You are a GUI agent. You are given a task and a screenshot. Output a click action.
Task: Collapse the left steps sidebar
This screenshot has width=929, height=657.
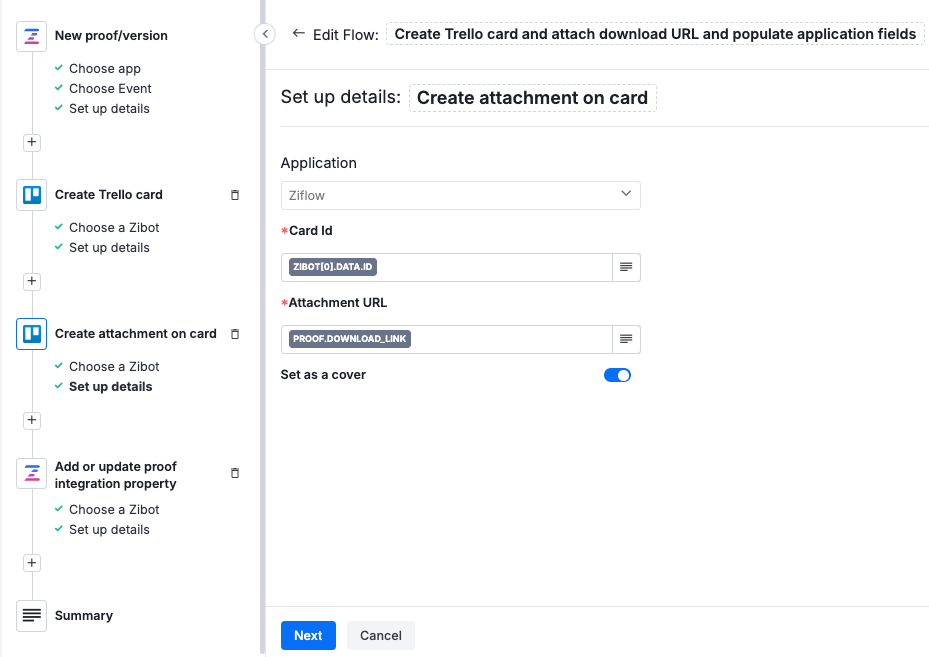265,34
